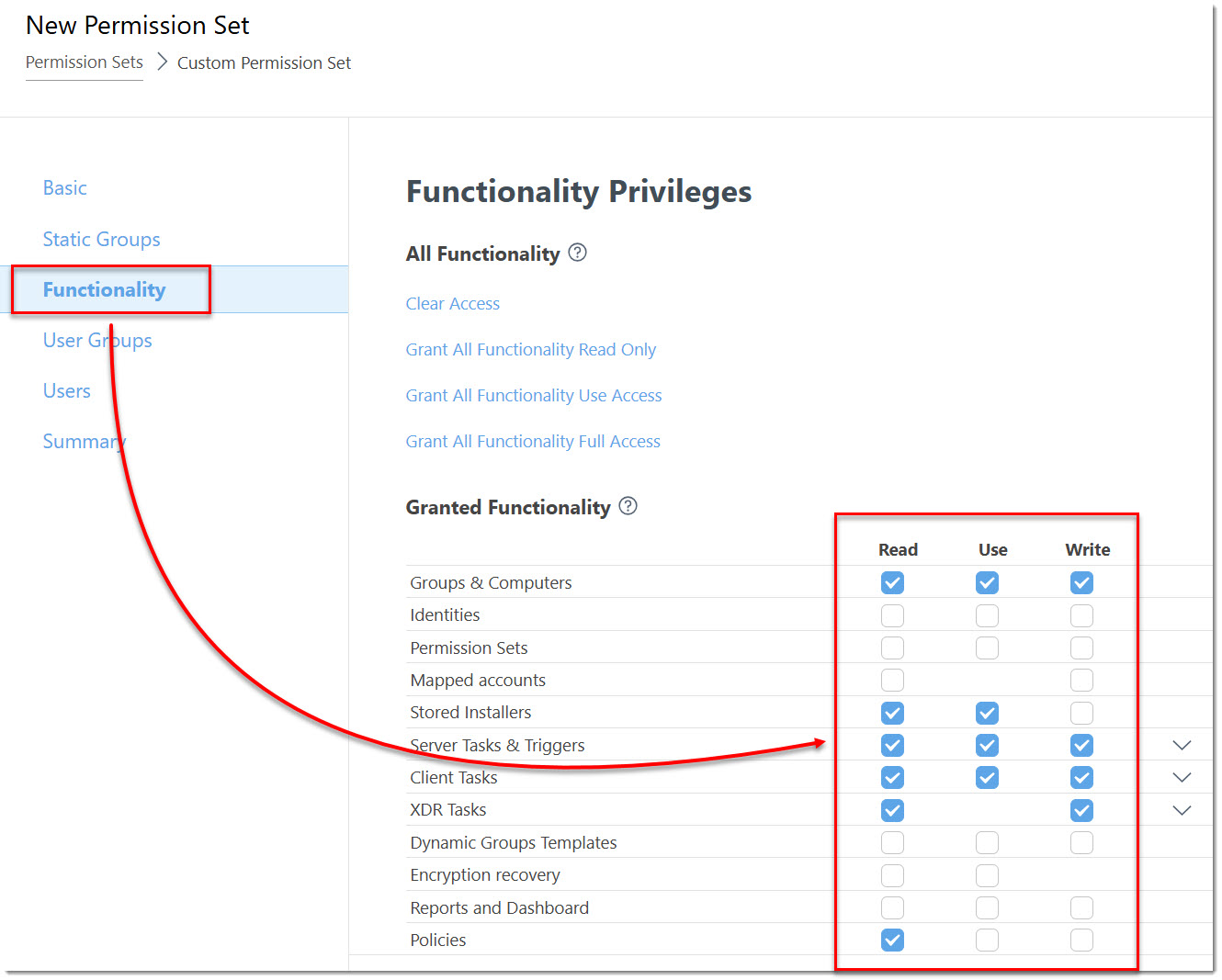The image size is (1222, 980).
Task: Check the Use box for Policies
Action: pos(987,940)
